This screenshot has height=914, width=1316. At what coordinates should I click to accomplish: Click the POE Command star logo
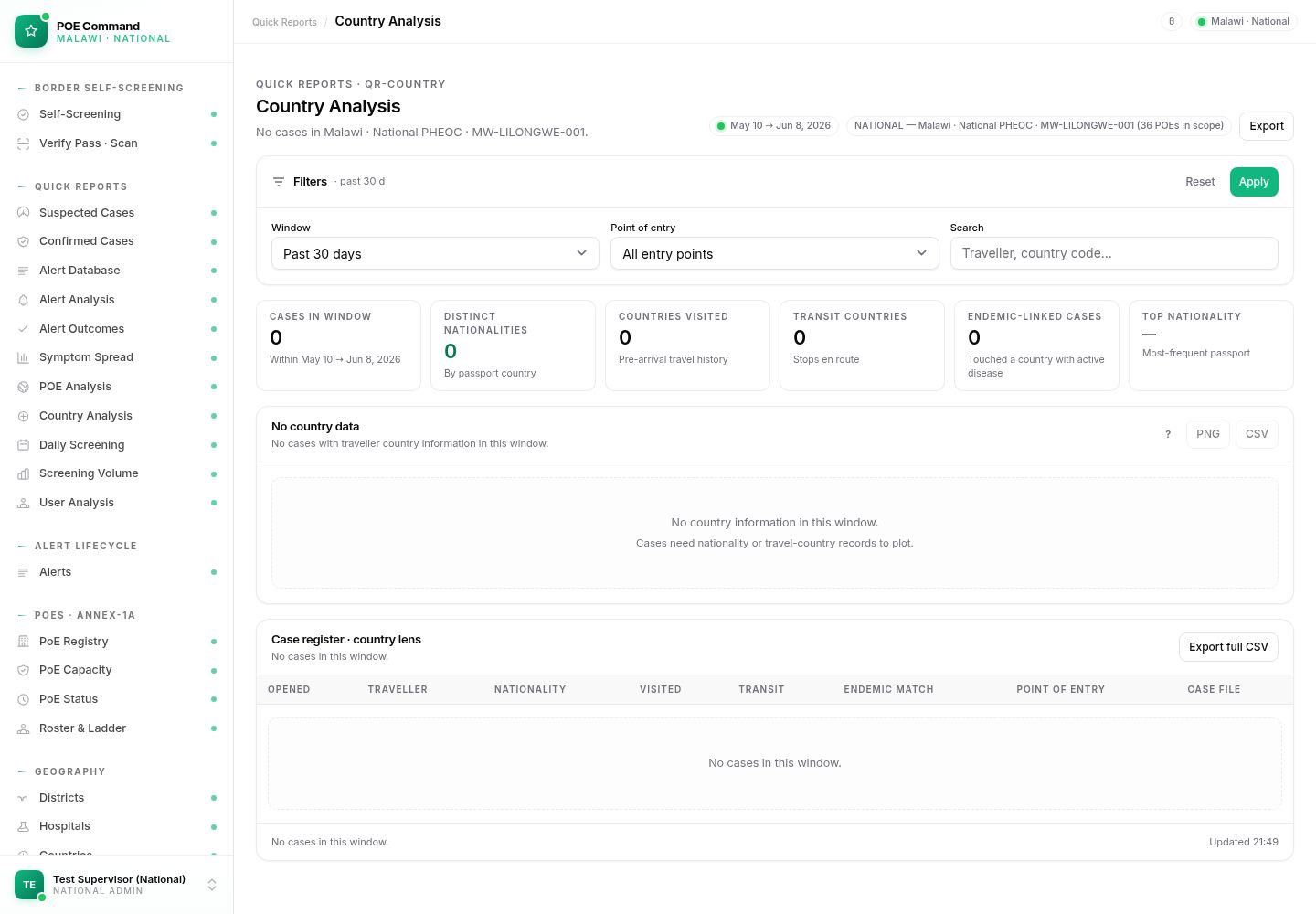click(31, 31)
